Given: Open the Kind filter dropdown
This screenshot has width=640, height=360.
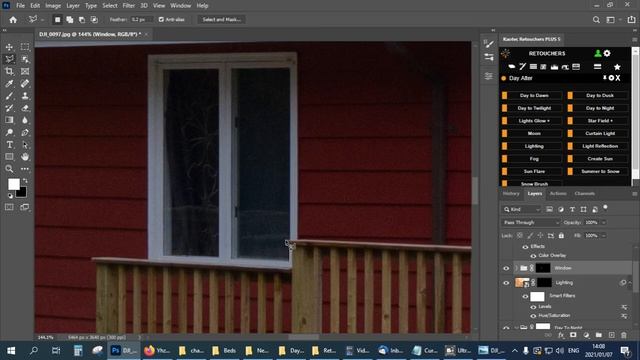Looking at the screenshot, I should [522, 209].
